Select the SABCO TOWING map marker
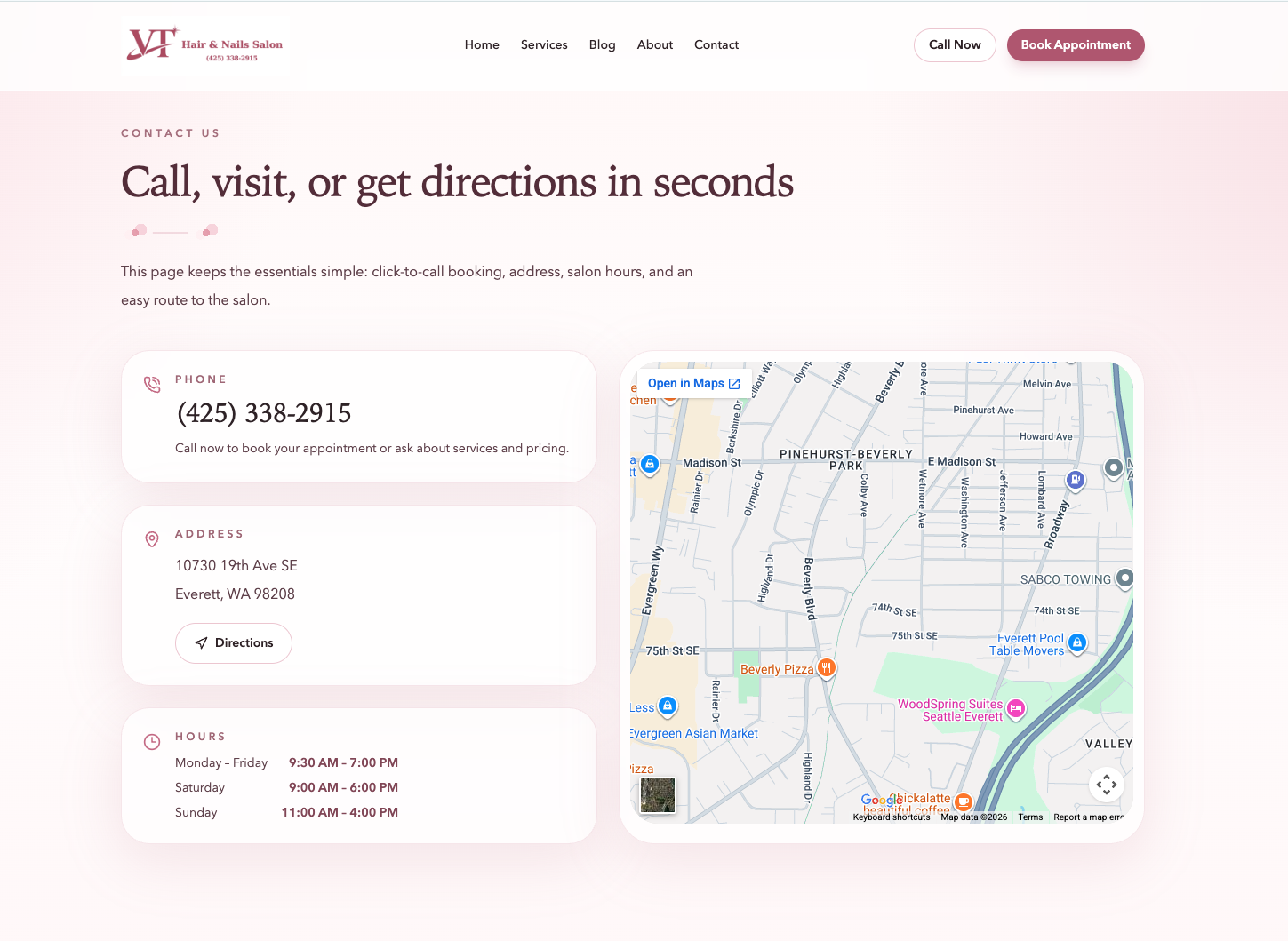 [x=1124, y=578]
